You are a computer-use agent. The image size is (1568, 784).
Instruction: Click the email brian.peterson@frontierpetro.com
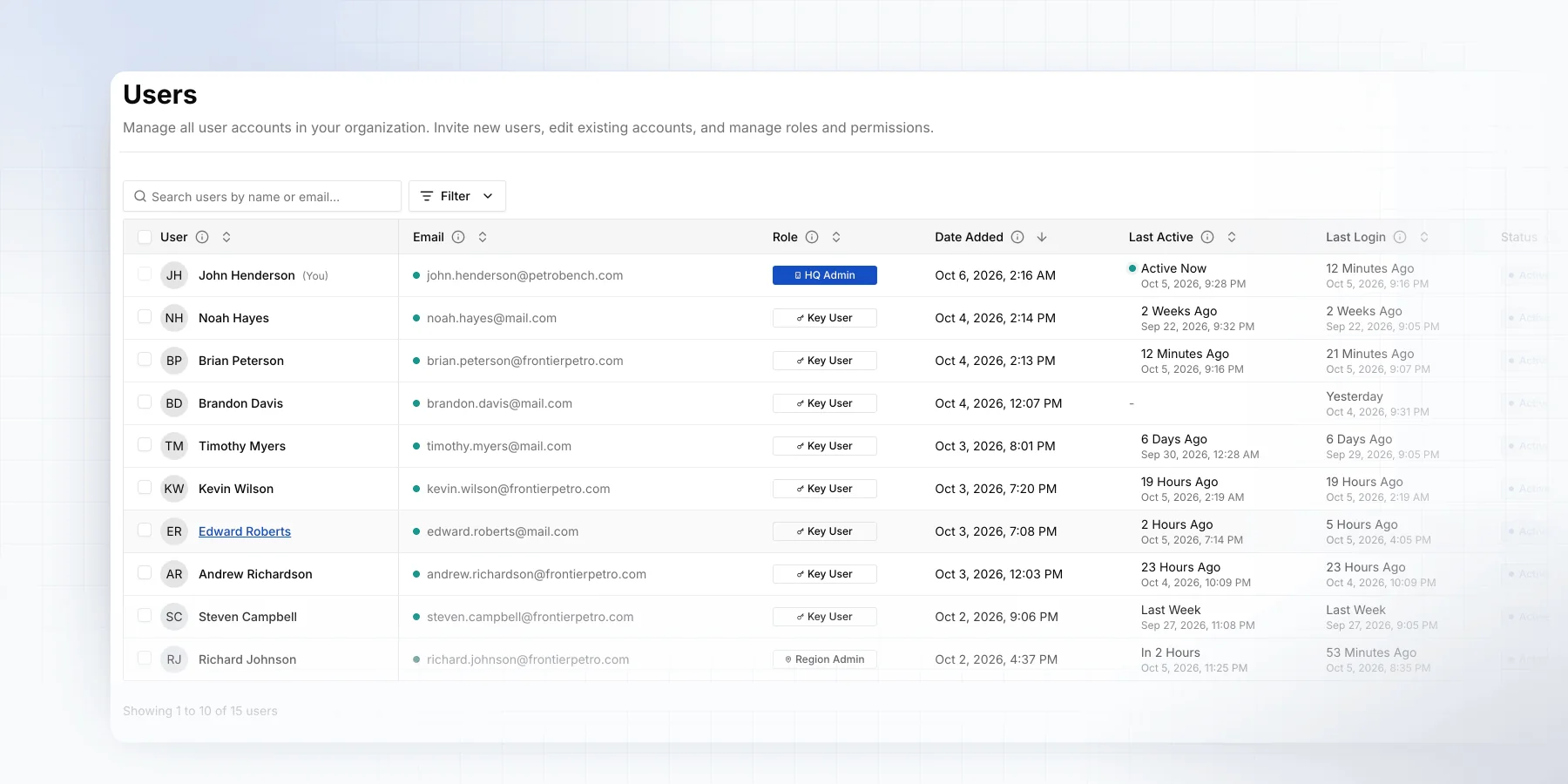point(525,361)
